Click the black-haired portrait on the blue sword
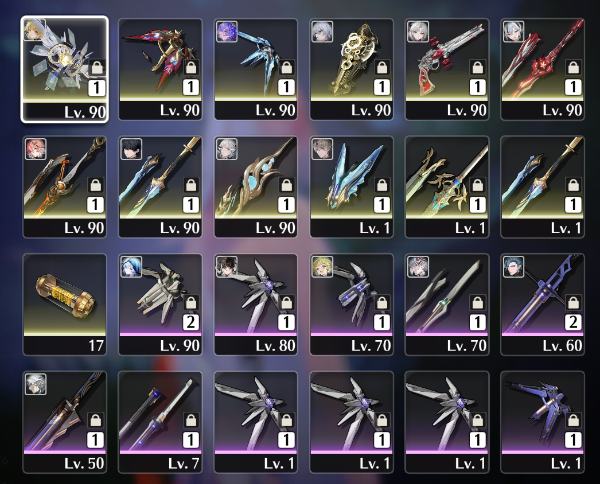Image resolution: width=600 pixels, height=484 pixels. 131,149
